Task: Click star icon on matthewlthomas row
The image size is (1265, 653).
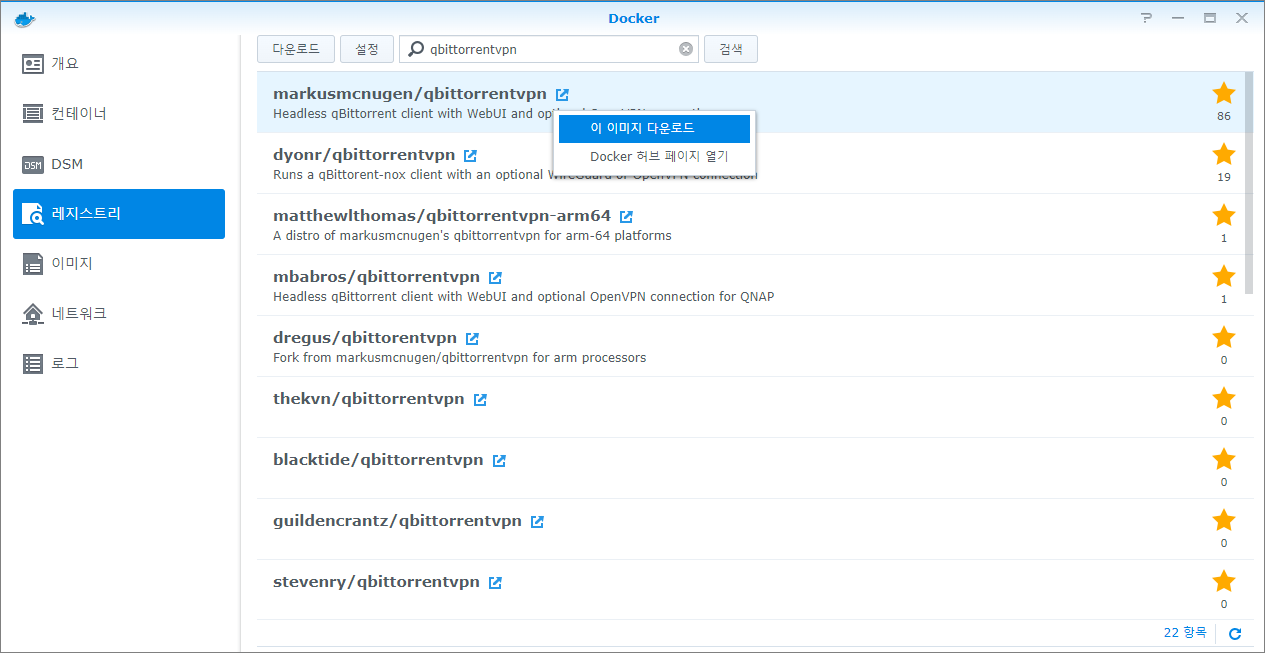Action: click(1224, 215)
